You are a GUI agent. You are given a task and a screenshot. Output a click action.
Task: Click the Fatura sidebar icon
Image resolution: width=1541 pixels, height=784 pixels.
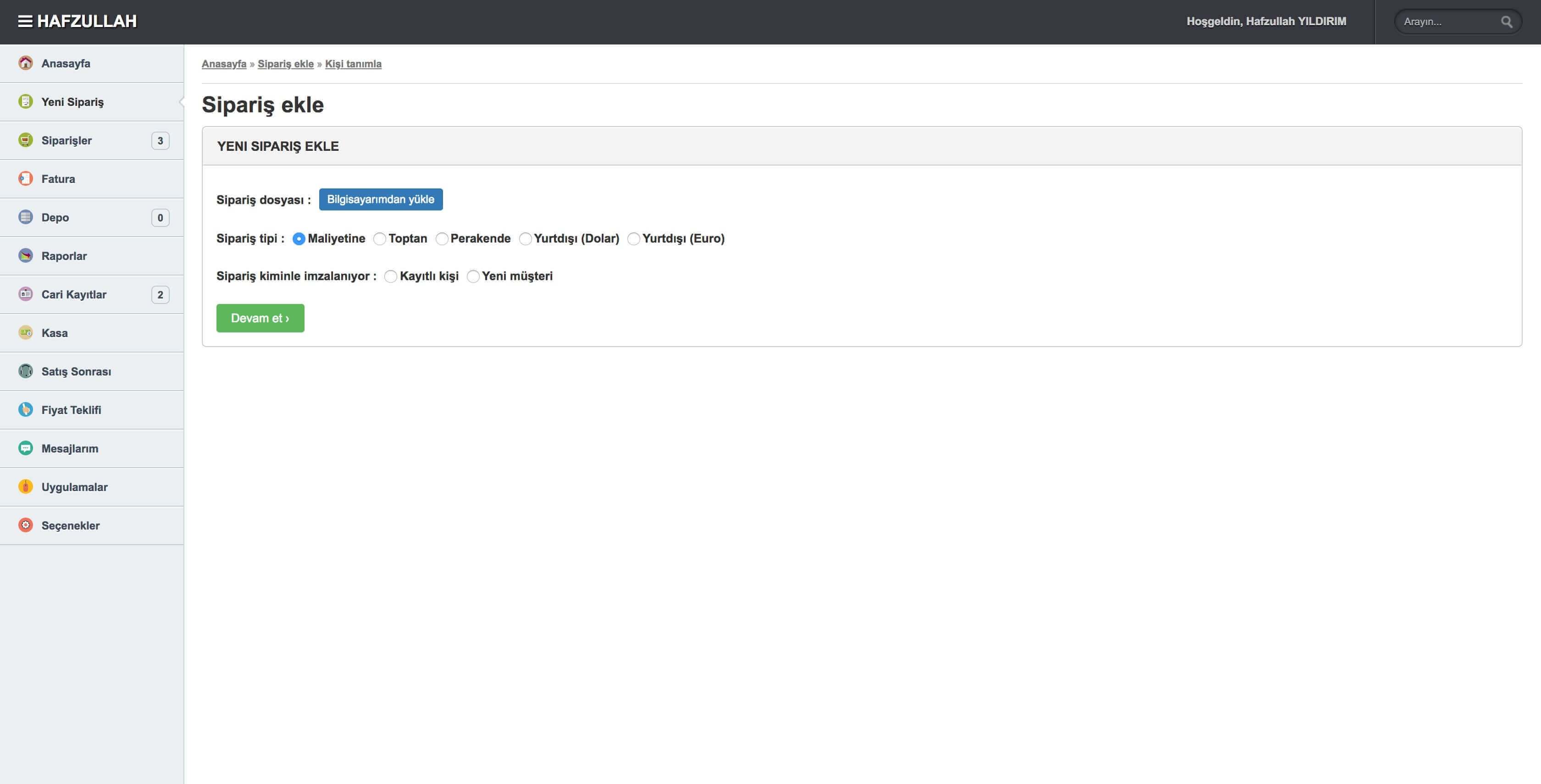[25, 178]
